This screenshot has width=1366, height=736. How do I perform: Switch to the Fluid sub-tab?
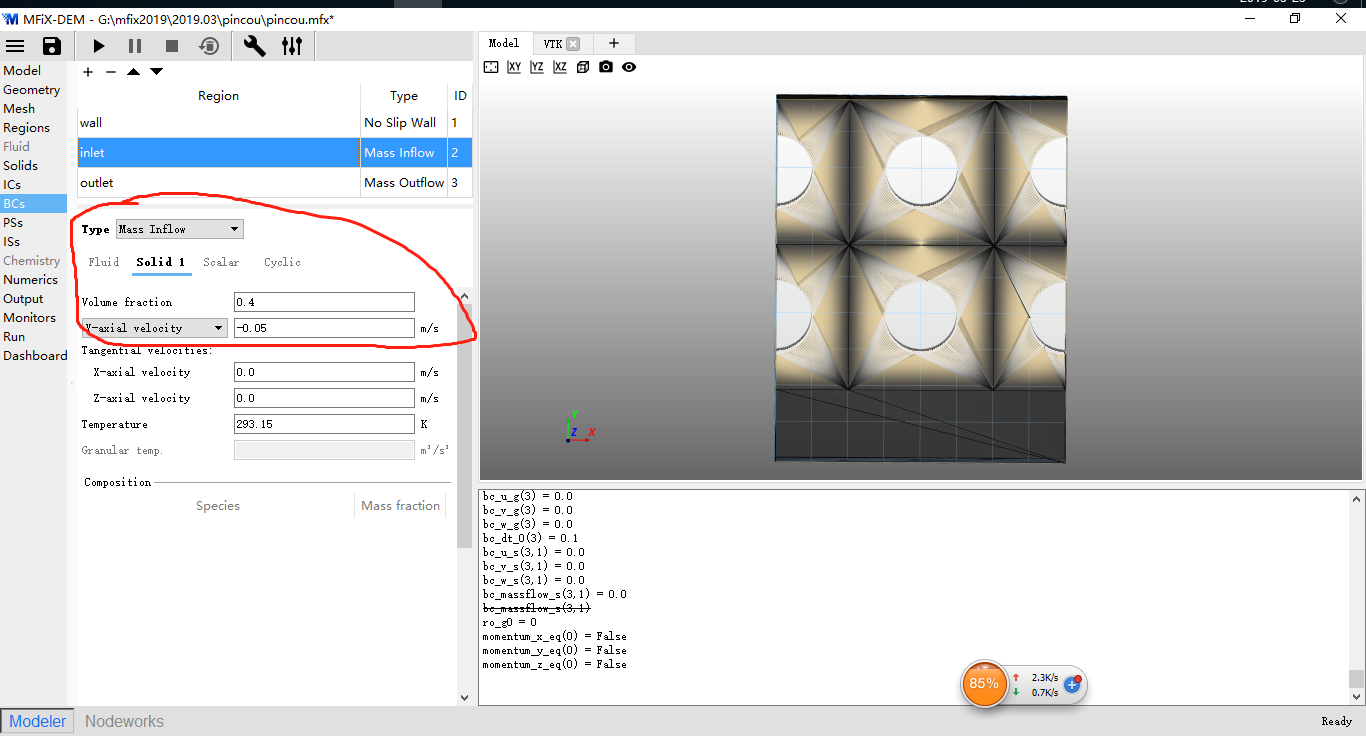(x=104, y=262)
